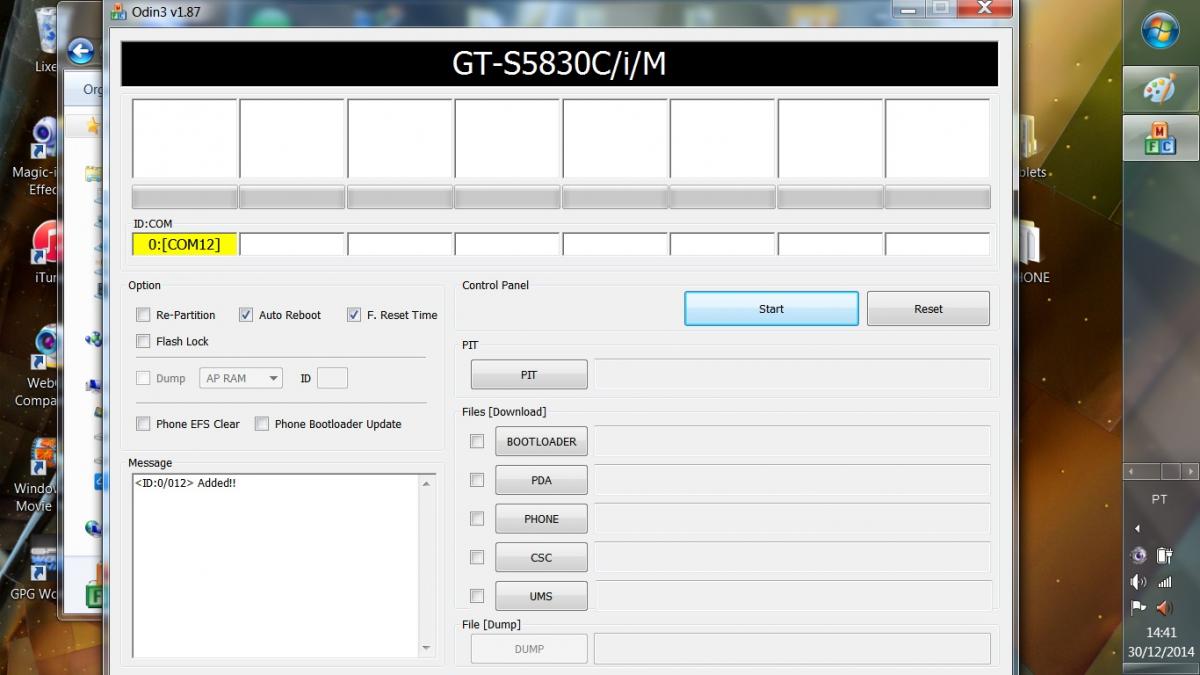
Task: Open Paint from the taskbar
Action: coord(1160,90)
